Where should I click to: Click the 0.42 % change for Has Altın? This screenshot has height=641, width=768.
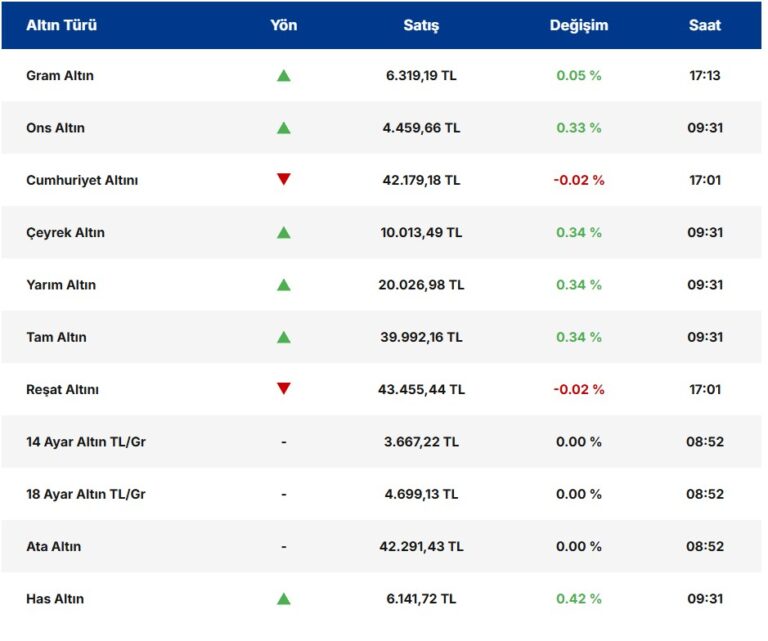coord(579,599)
